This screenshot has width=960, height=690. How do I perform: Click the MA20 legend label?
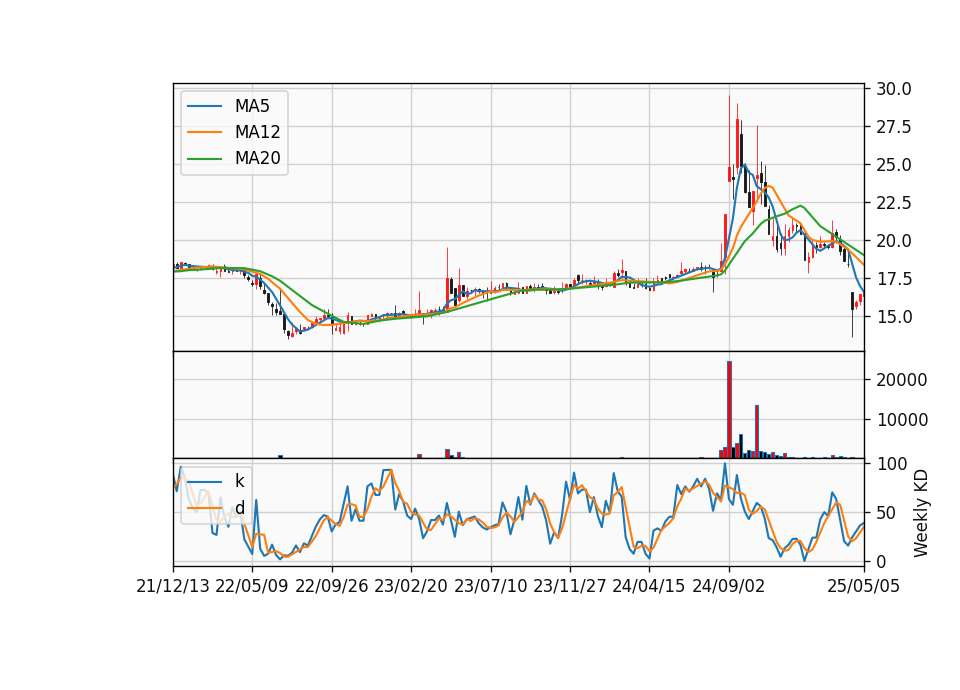(257, 158)
